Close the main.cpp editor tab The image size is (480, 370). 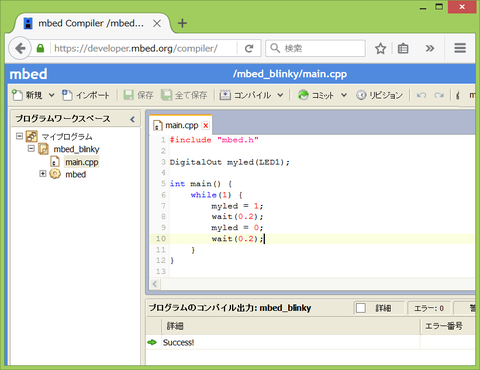tap(206, 126)
